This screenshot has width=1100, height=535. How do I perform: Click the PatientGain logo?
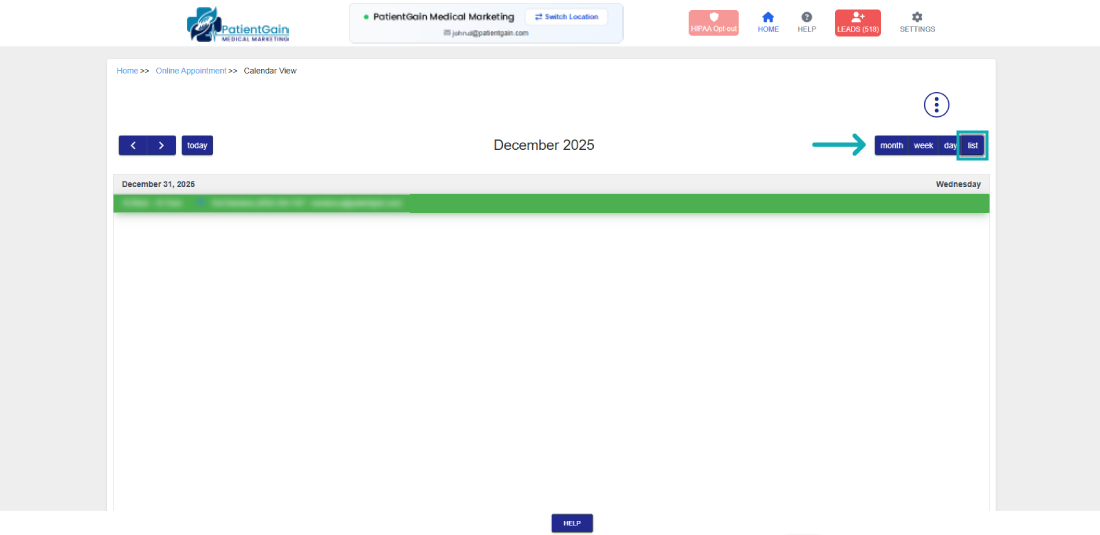238,25
